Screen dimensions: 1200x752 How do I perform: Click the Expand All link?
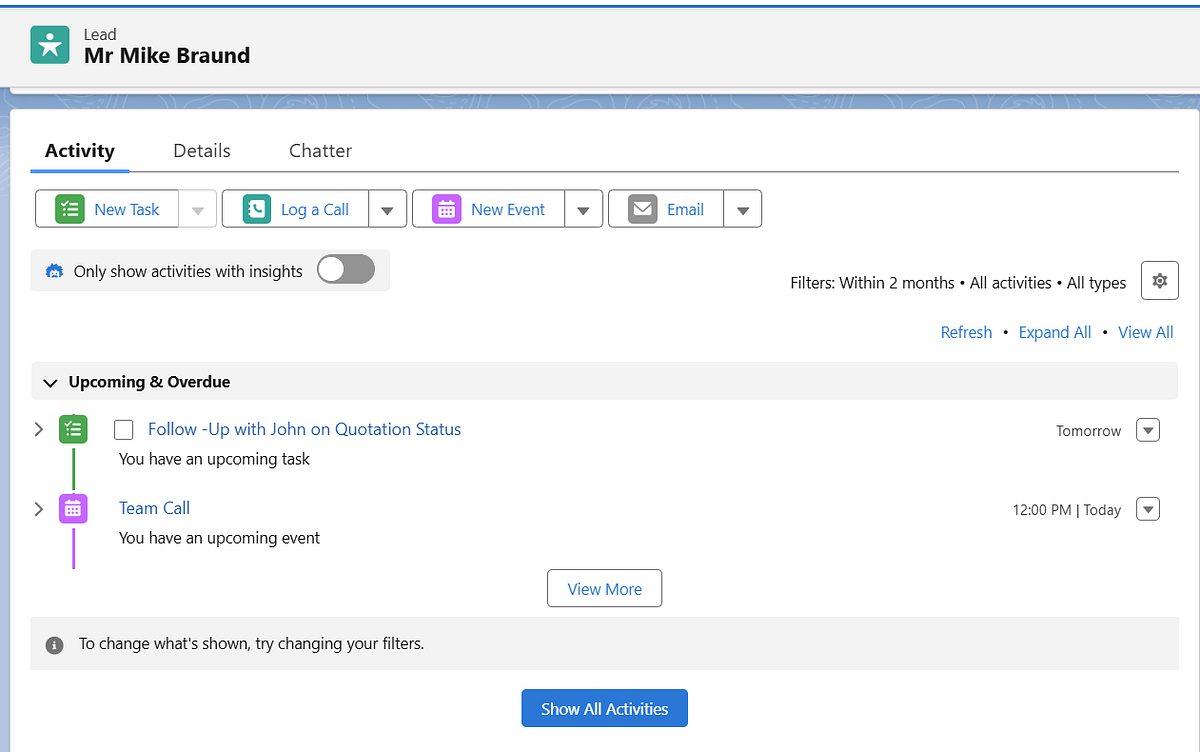[1054, 332]
